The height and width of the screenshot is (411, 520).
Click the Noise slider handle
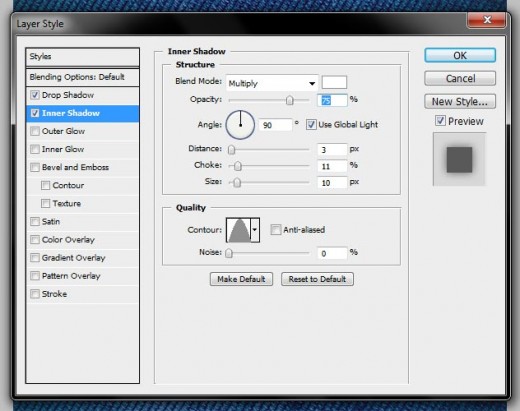coord(229,253)
